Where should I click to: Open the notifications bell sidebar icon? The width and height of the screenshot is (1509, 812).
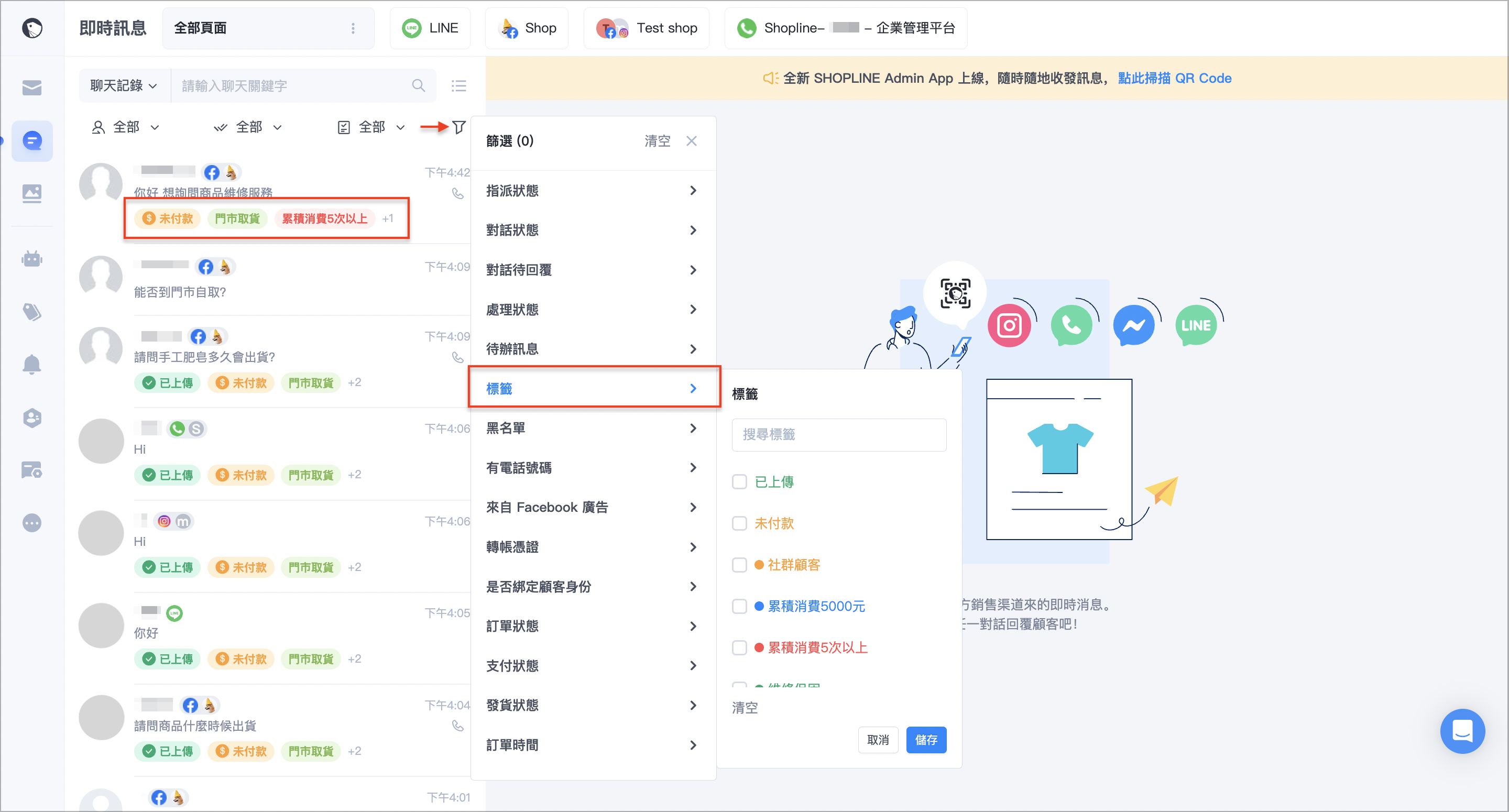pos(31,365)
